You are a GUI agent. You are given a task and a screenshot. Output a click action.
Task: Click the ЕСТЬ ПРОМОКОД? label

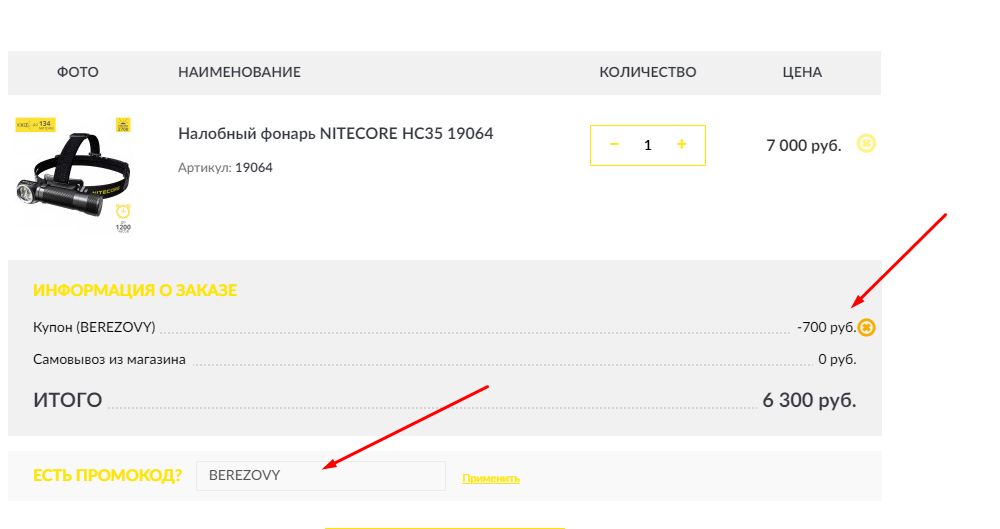pyautogui.click(x=107, y=475)
